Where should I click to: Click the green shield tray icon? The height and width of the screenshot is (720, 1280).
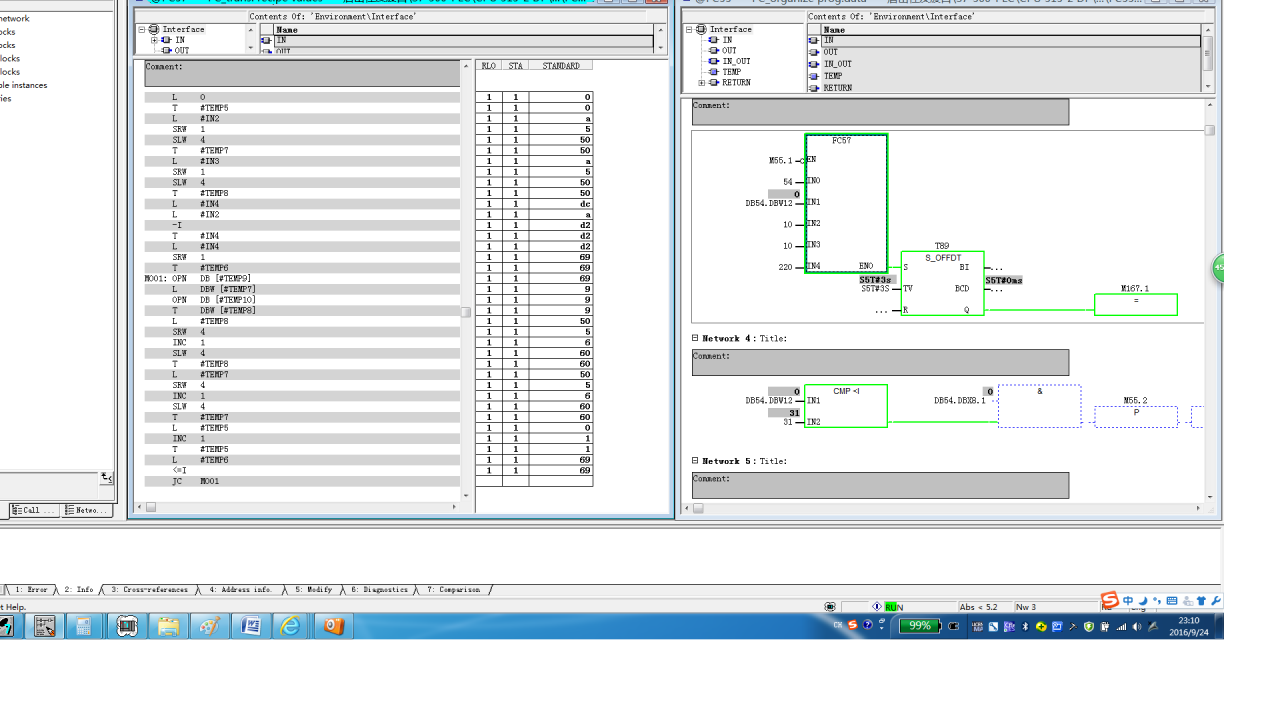point(1089,627)
